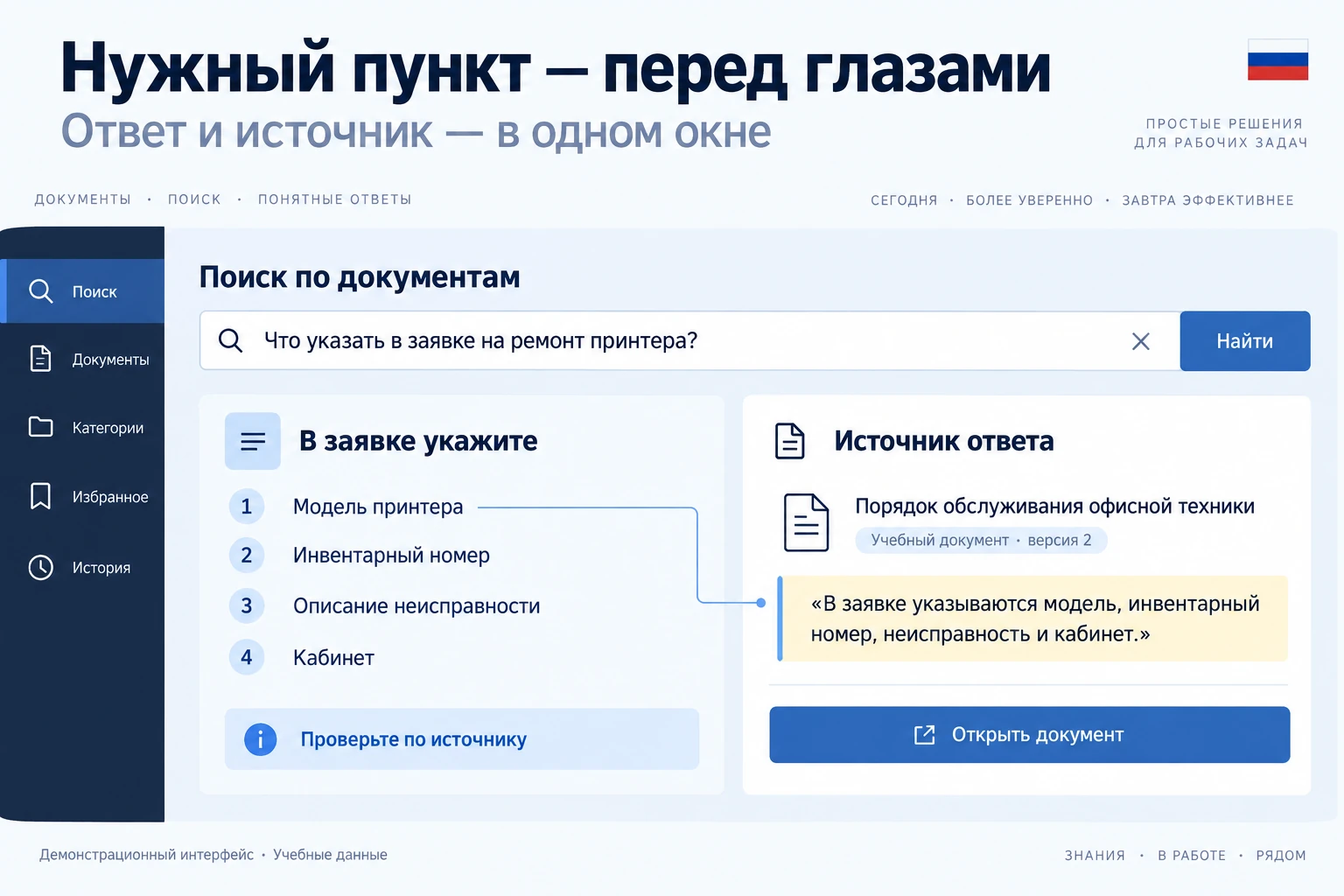Click ЗАВТРА ЭФФЕКТИВНЕЕ in the top tagline
Viewport: 1344px width, 896px height.
pyautogui.click(x=1207, y=200)
